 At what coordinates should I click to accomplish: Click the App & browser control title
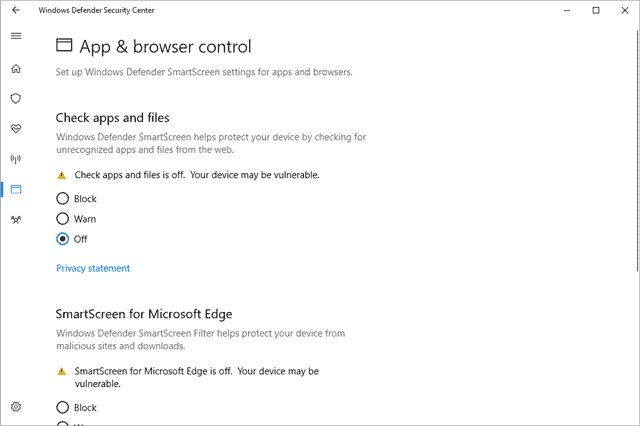click(165, 47)
